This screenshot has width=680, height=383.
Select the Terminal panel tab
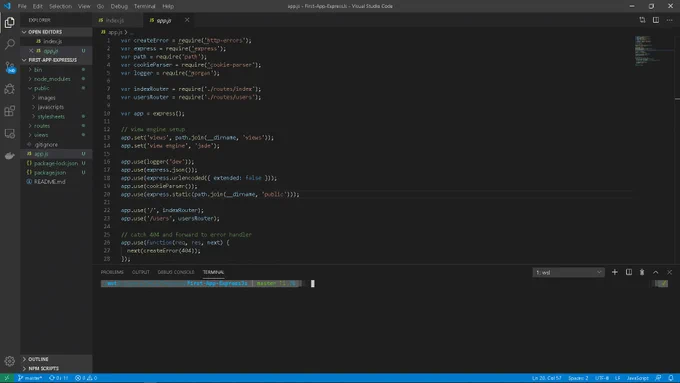[213, 272]
